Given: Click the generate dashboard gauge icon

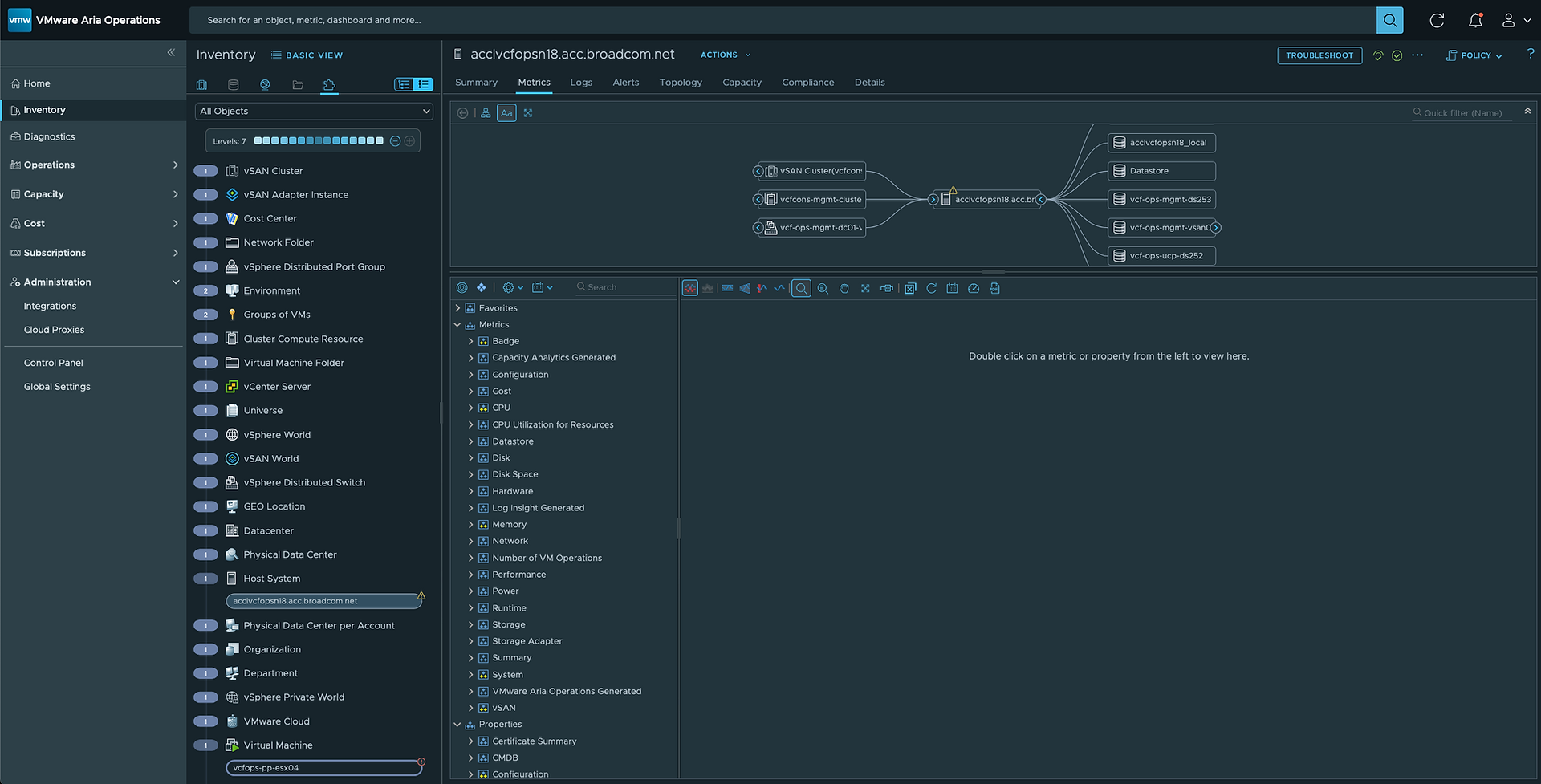Looking at the screenshot, I should [974, 288].
